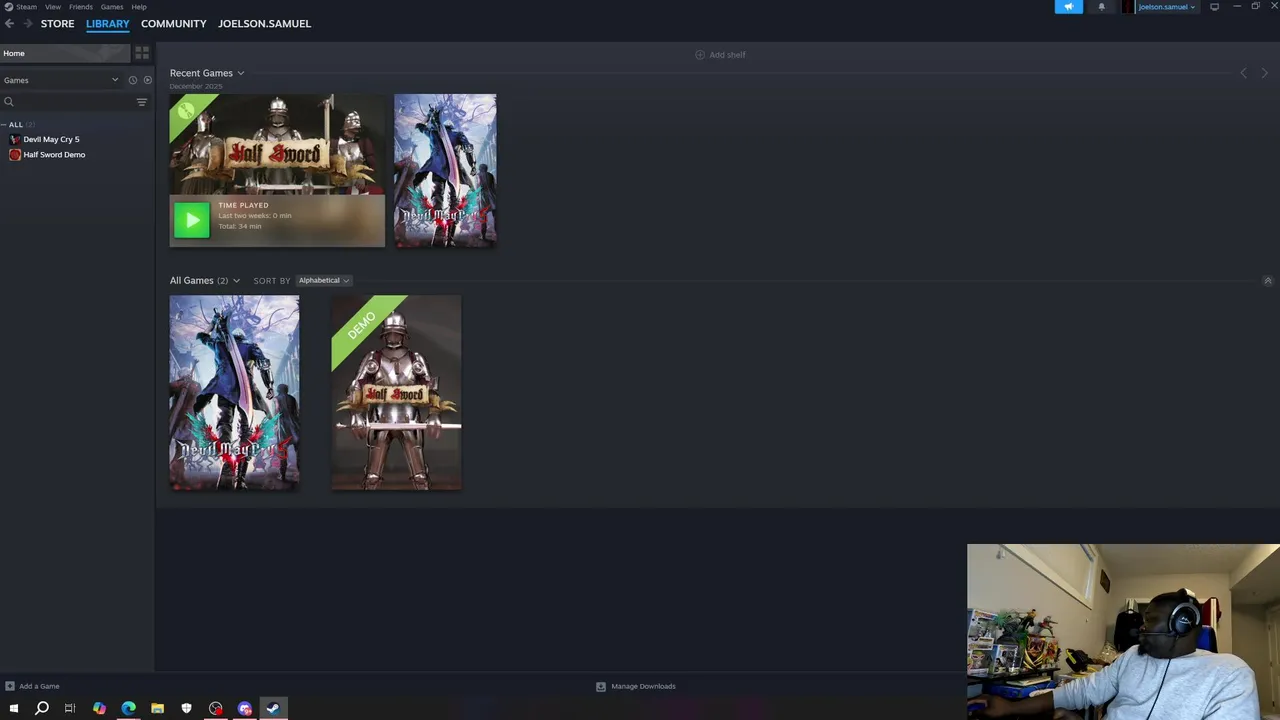Toggle sort by recent activity clock icon
This screenshot has height=720, width=1280.
click(132, 80)
